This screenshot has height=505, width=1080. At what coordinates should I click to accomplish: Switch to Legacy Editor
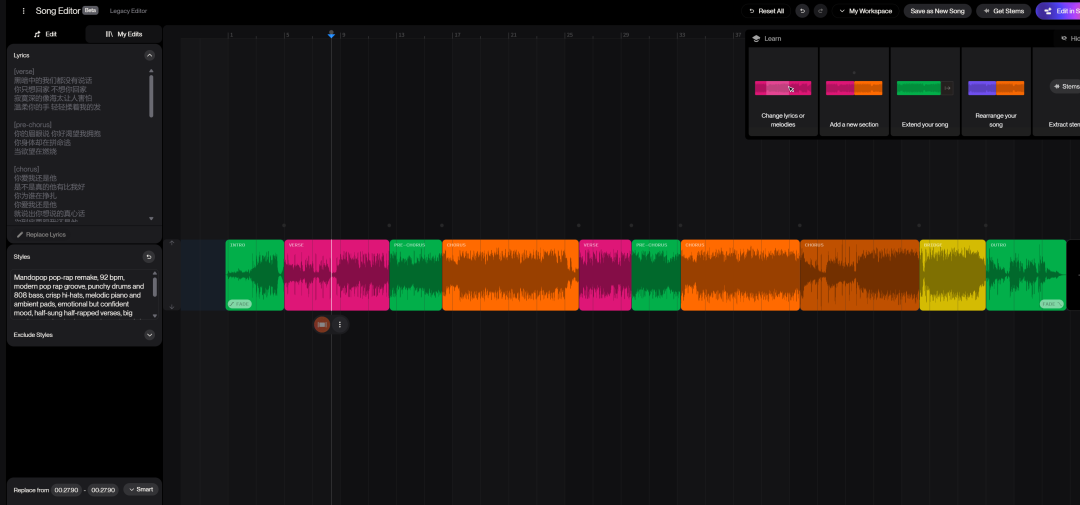point(127,11)
